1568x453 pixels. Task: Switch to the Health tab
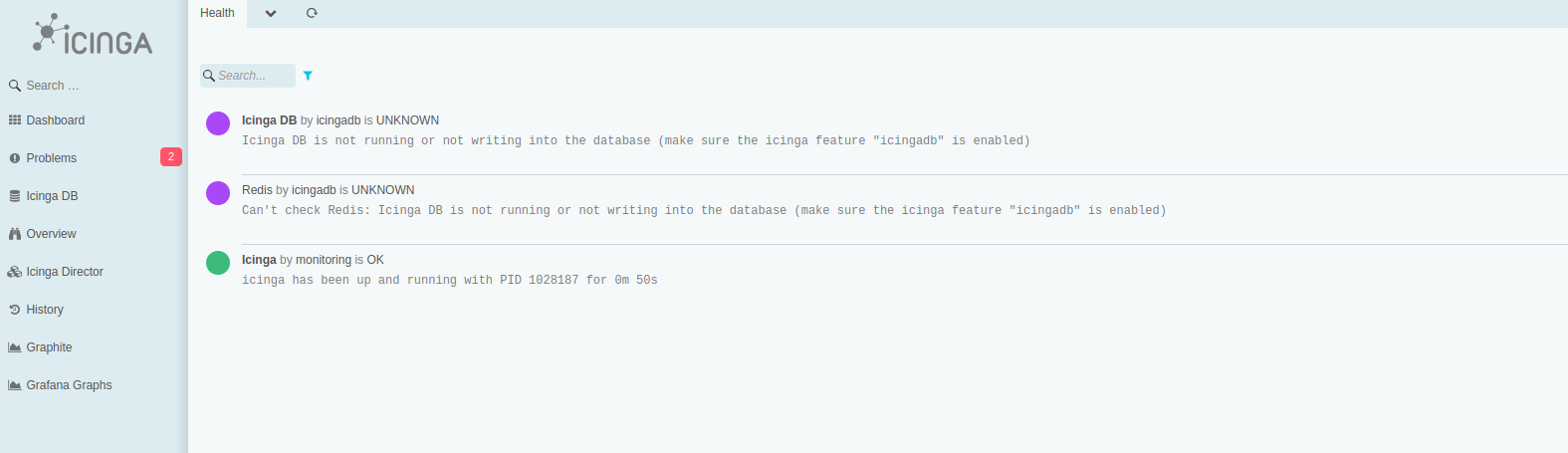217,13
